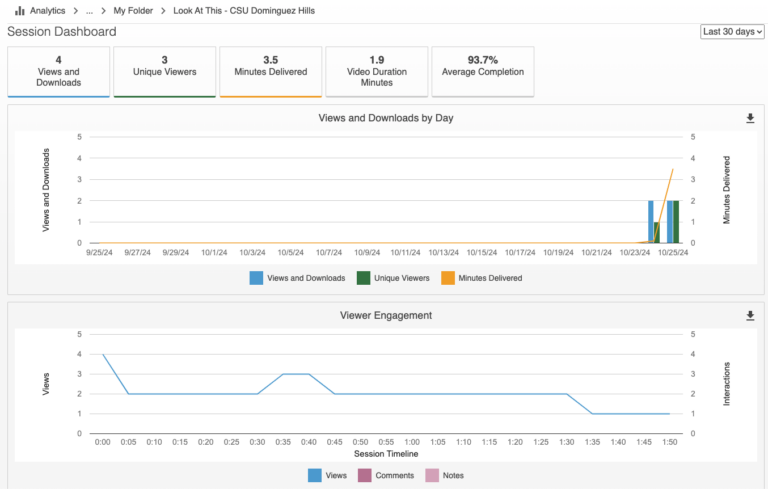Switch to the Minutes Delivered tab
The height and width of the screenshot is (489, 768).
coord(270,71)
